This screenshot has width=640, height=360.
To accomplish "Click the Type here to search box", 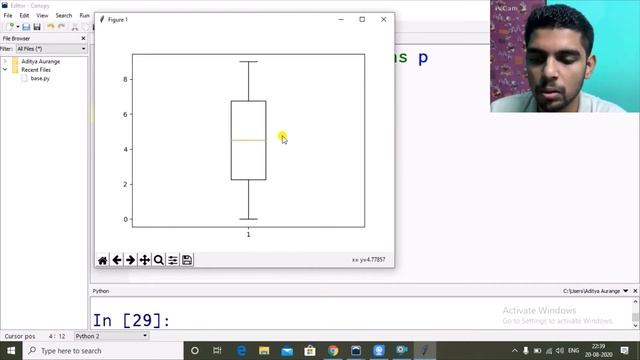I will pos(103,351).
